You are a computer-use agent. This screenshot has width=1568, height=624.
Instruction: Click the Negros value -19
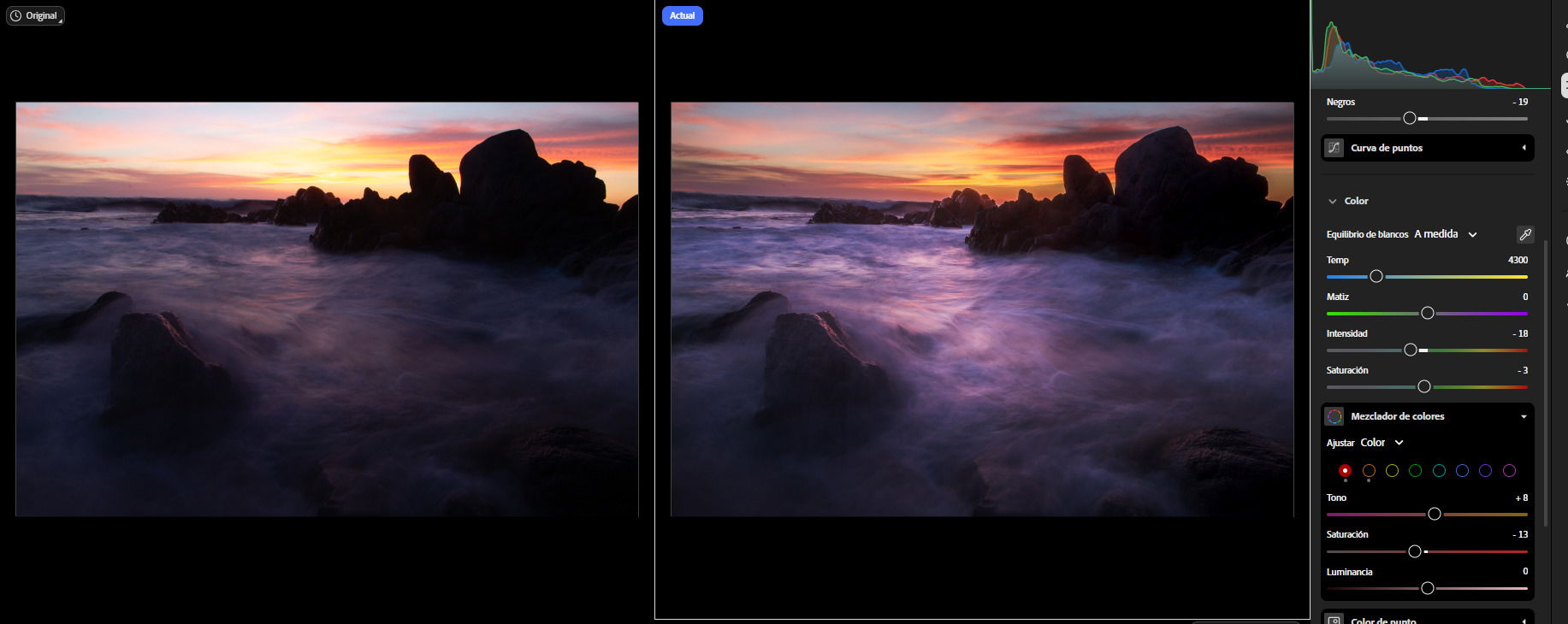(x=1520, y=102)
